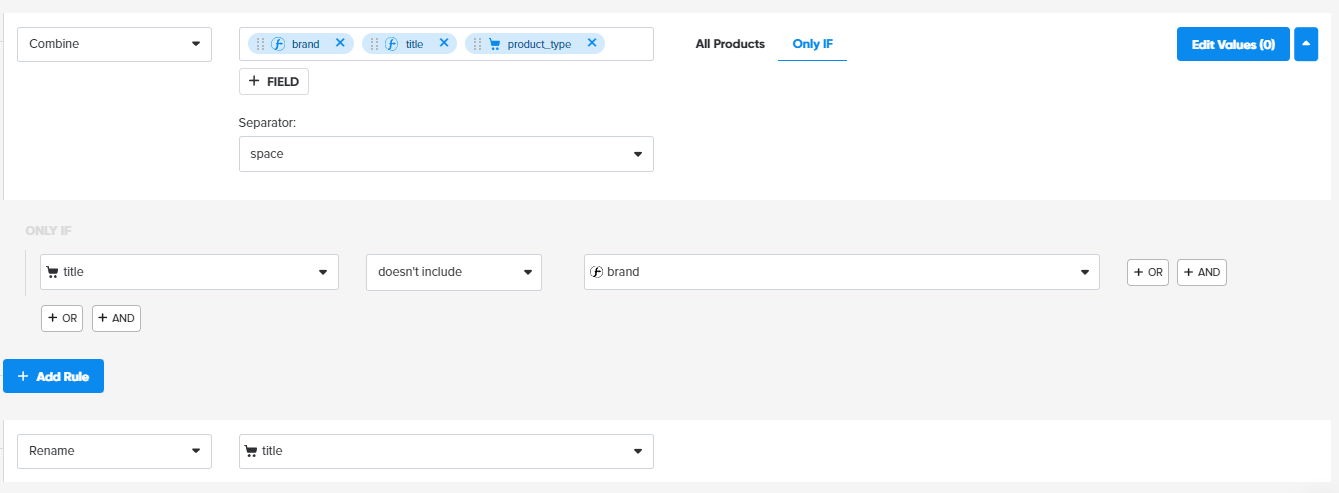Collapse rule with blue up-arrow button
1339x493 pixels.
(x=1306, y=44)
